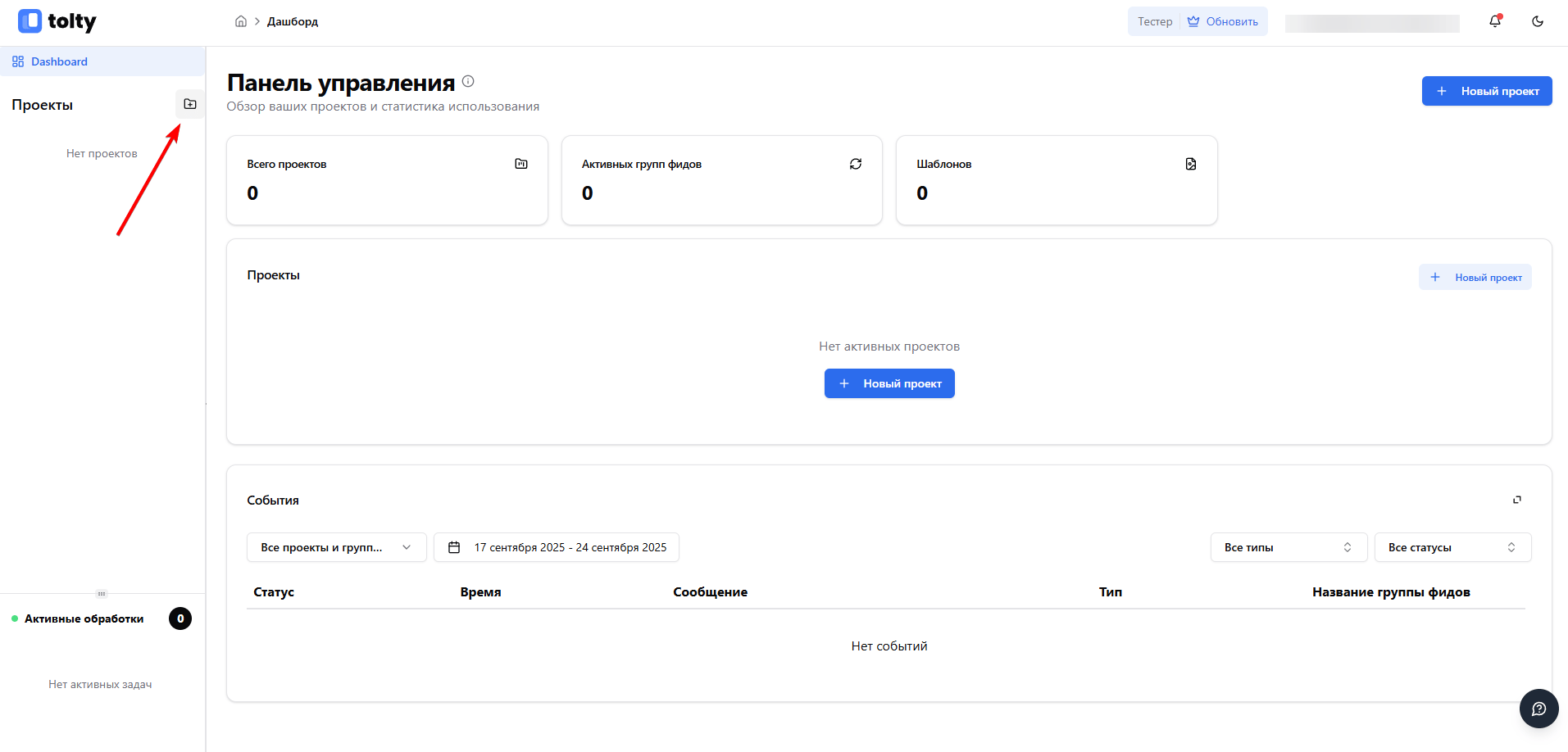Click folder icon in Всего проектов card
The height and width of the screenshot is (752, 1568).
point(521,164)
